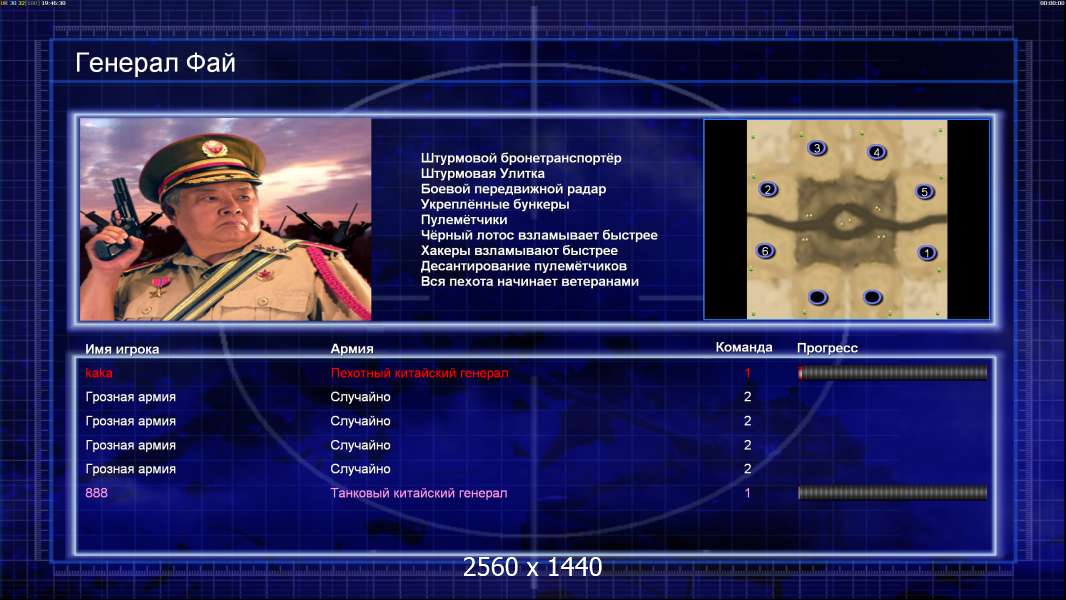Click start position marker 3 on the minimap
The width and height of the screenshot is (1066, 600).
(x=817, y=147)
